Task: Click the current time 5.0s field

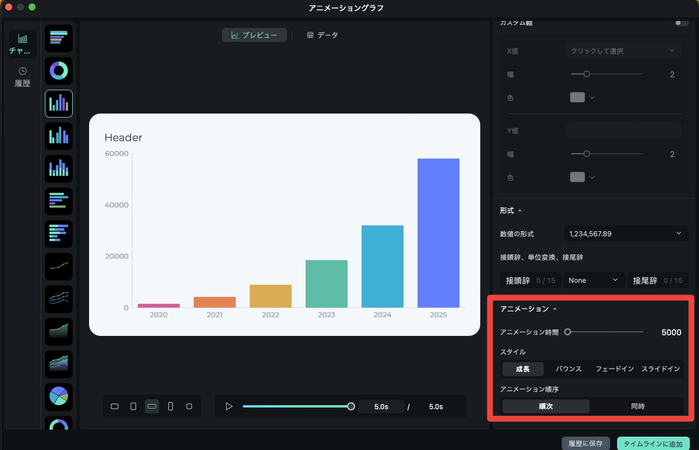Action: click(x=381, y=407)
